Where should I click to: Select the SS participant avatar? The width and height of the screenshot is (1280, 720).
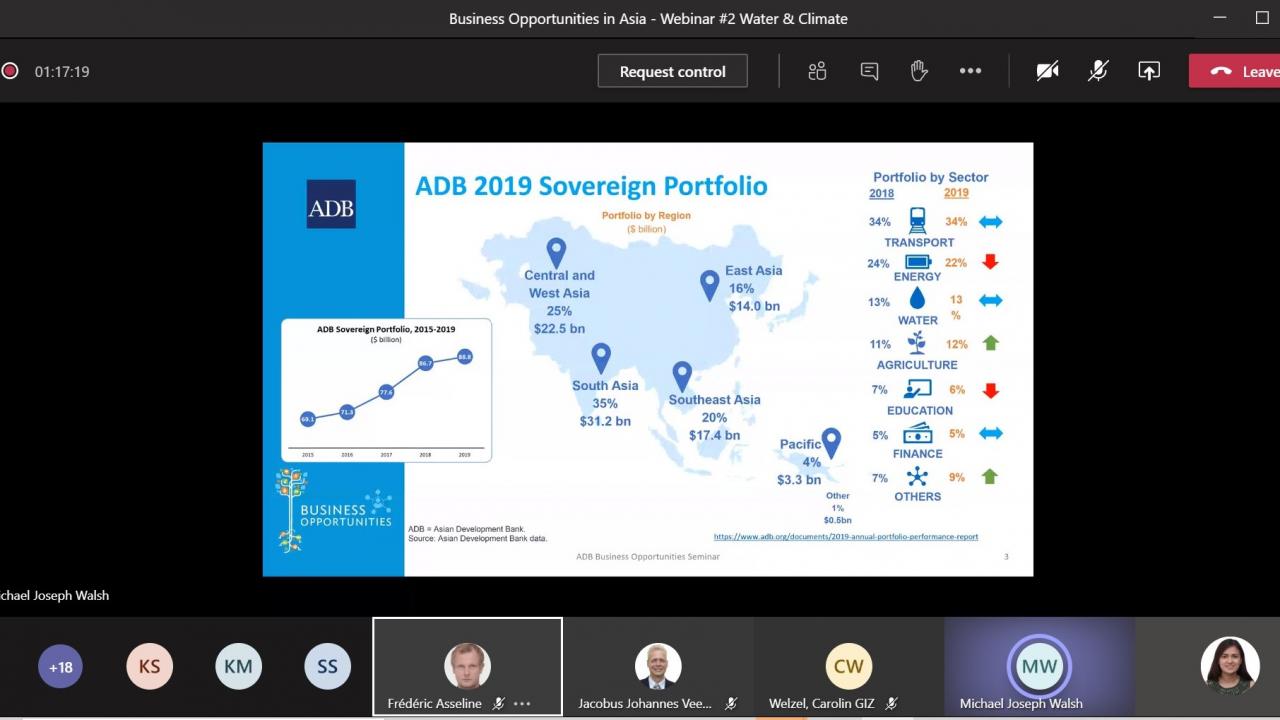click(x=327, y=666)
